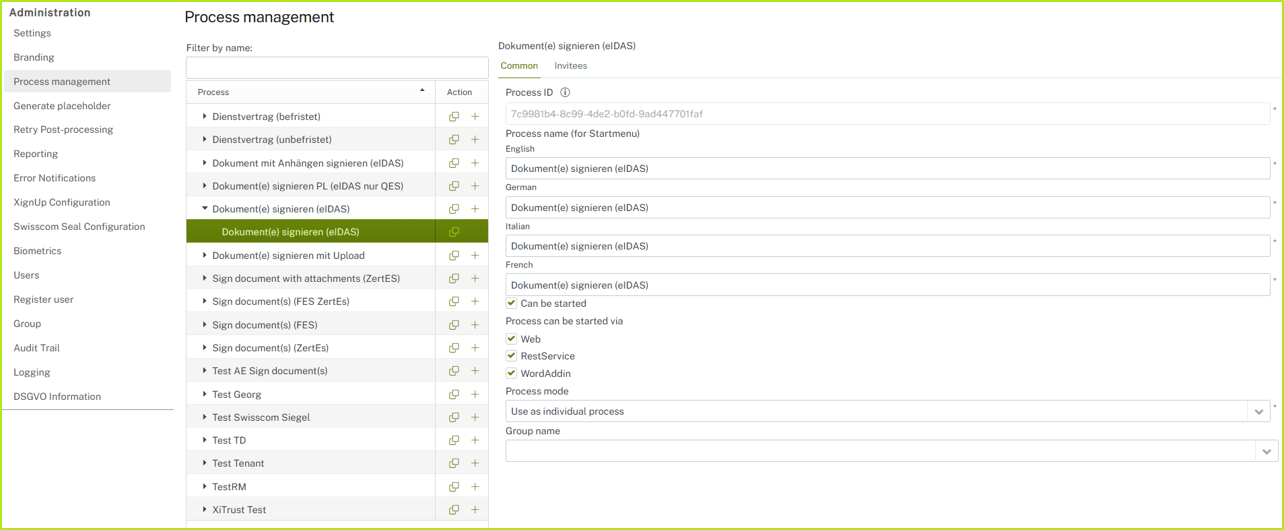The image size is (1284, 530).
Task: Go to Swisscom Seal Configuration
Action: 79,227
